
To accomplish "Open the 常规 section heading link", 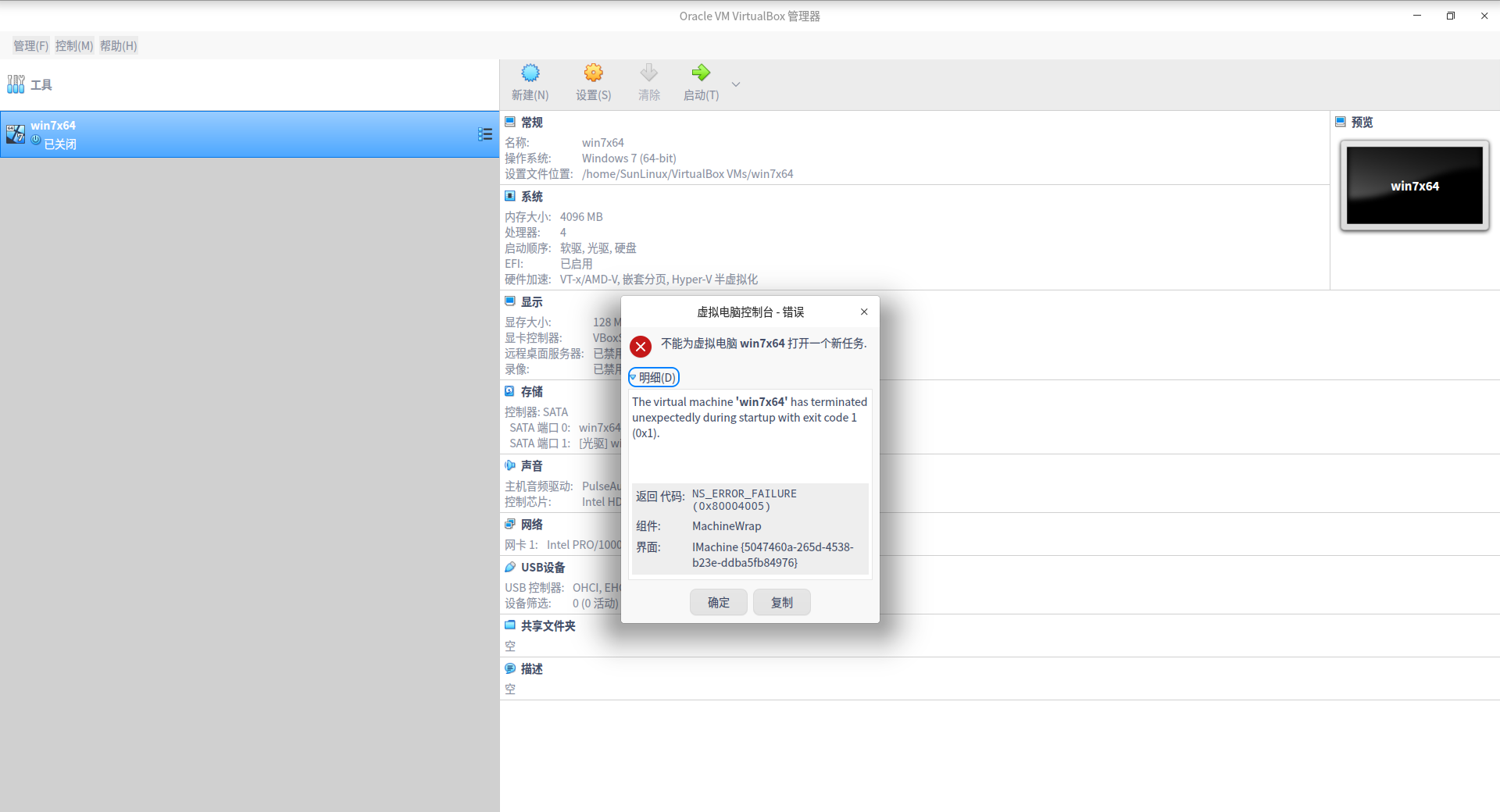I will coord(532,123).
